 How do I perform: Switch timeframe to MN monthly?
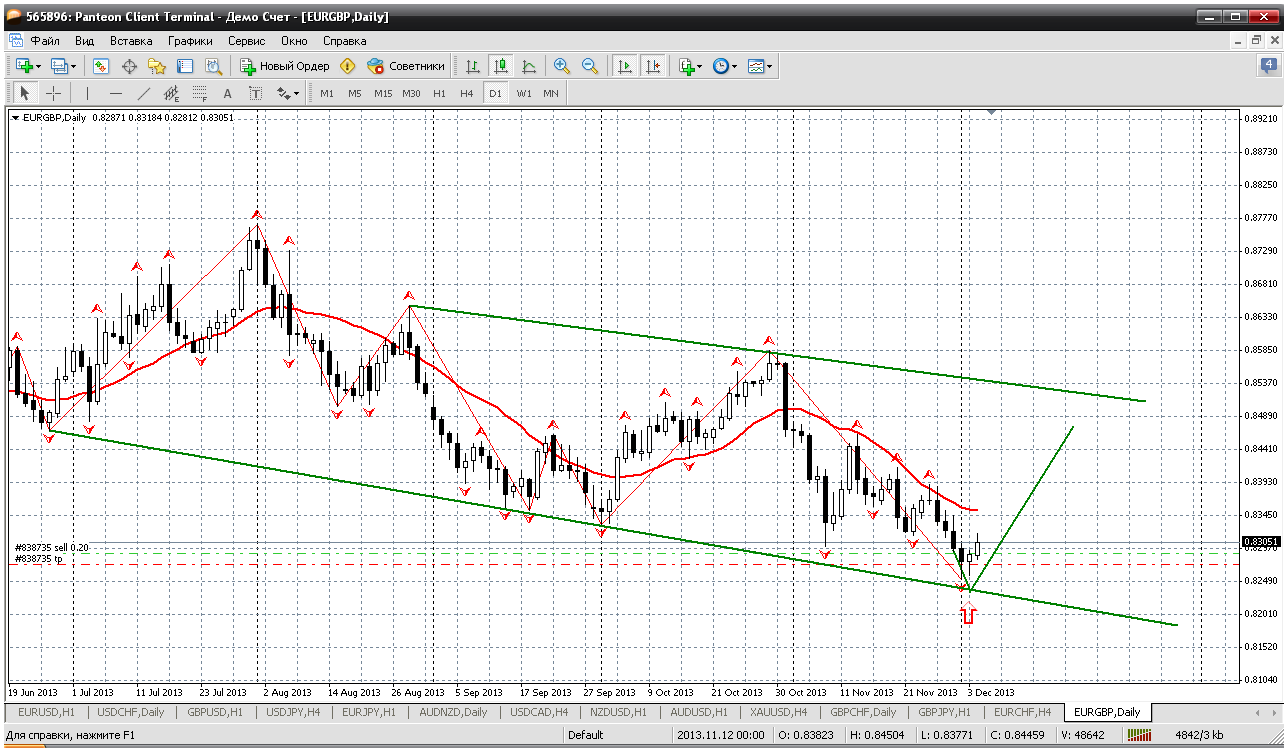[551, 93]
